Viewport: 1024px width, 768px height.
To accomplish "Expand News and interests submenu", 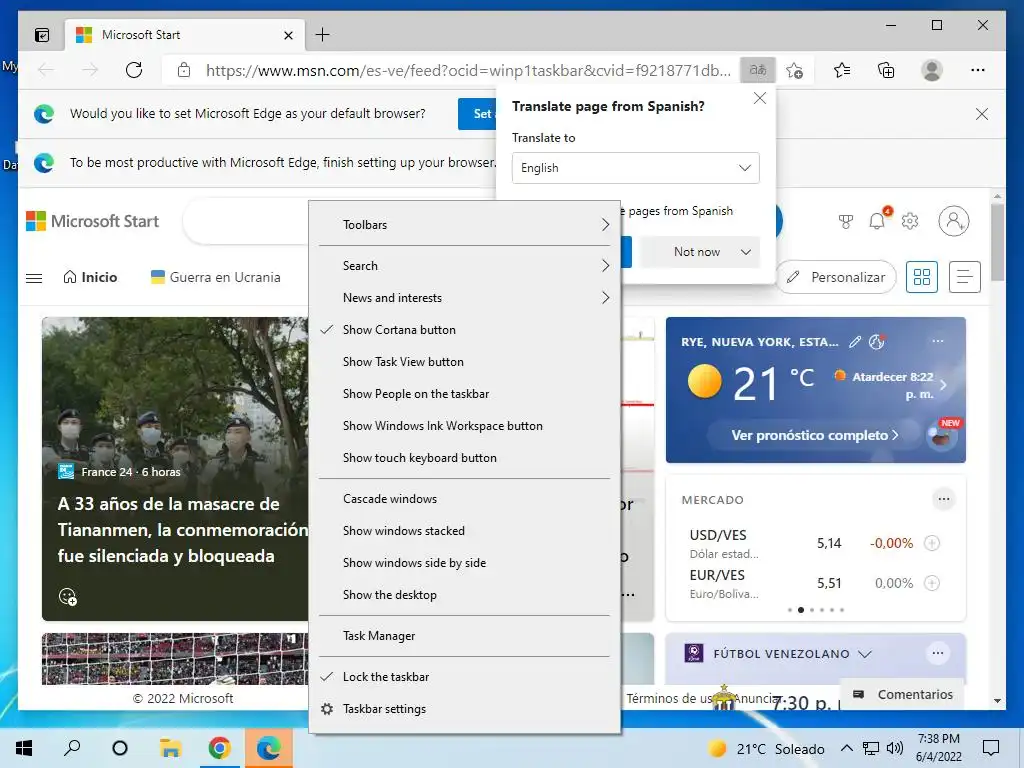I will tap(464, 298).
